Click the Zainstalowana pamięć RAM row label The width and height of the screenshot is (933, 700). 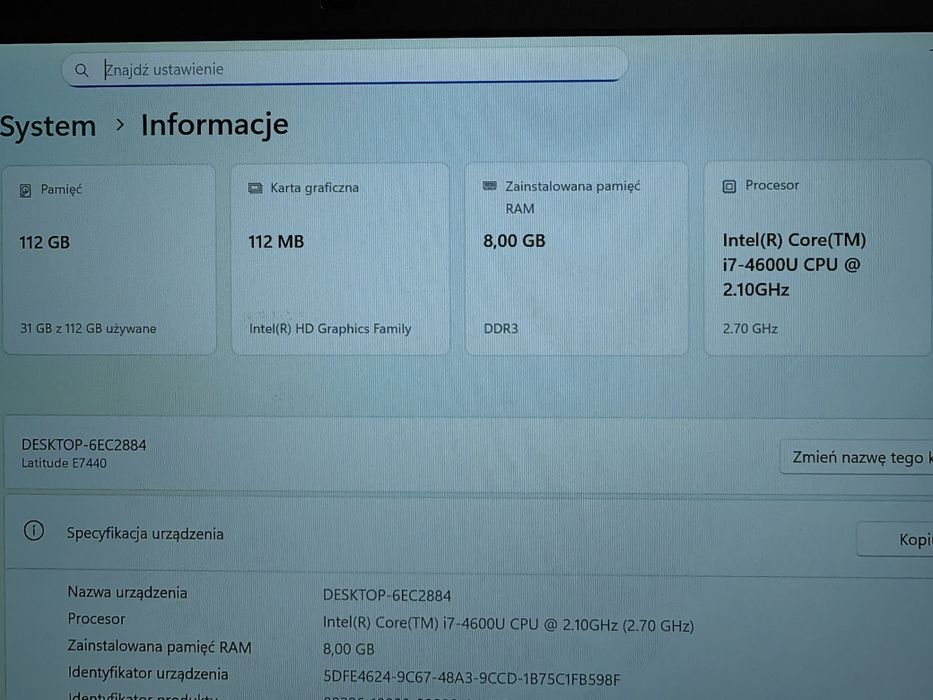pos(159,646)
